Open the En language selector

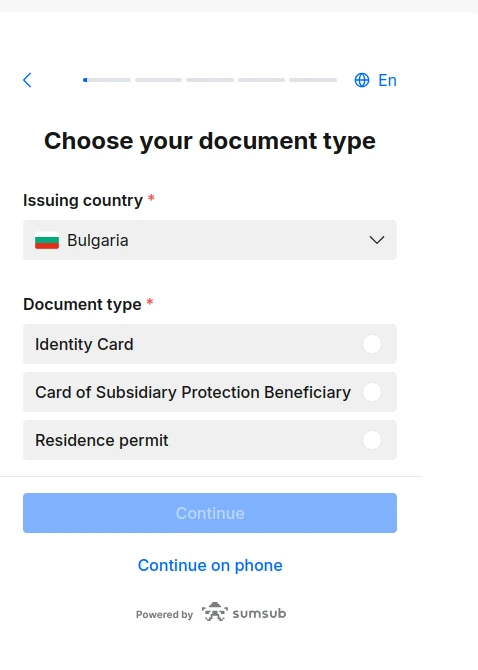[x=387, y=80]
